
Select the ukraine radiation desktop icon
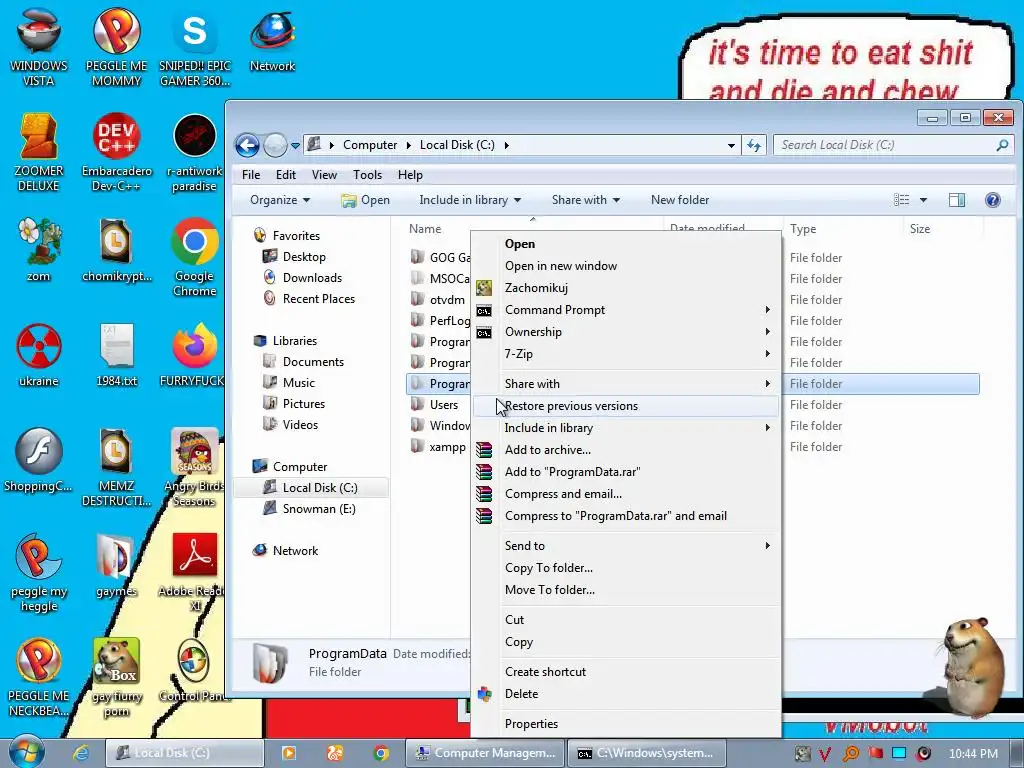pyautogui.click(x=39, y=355)
